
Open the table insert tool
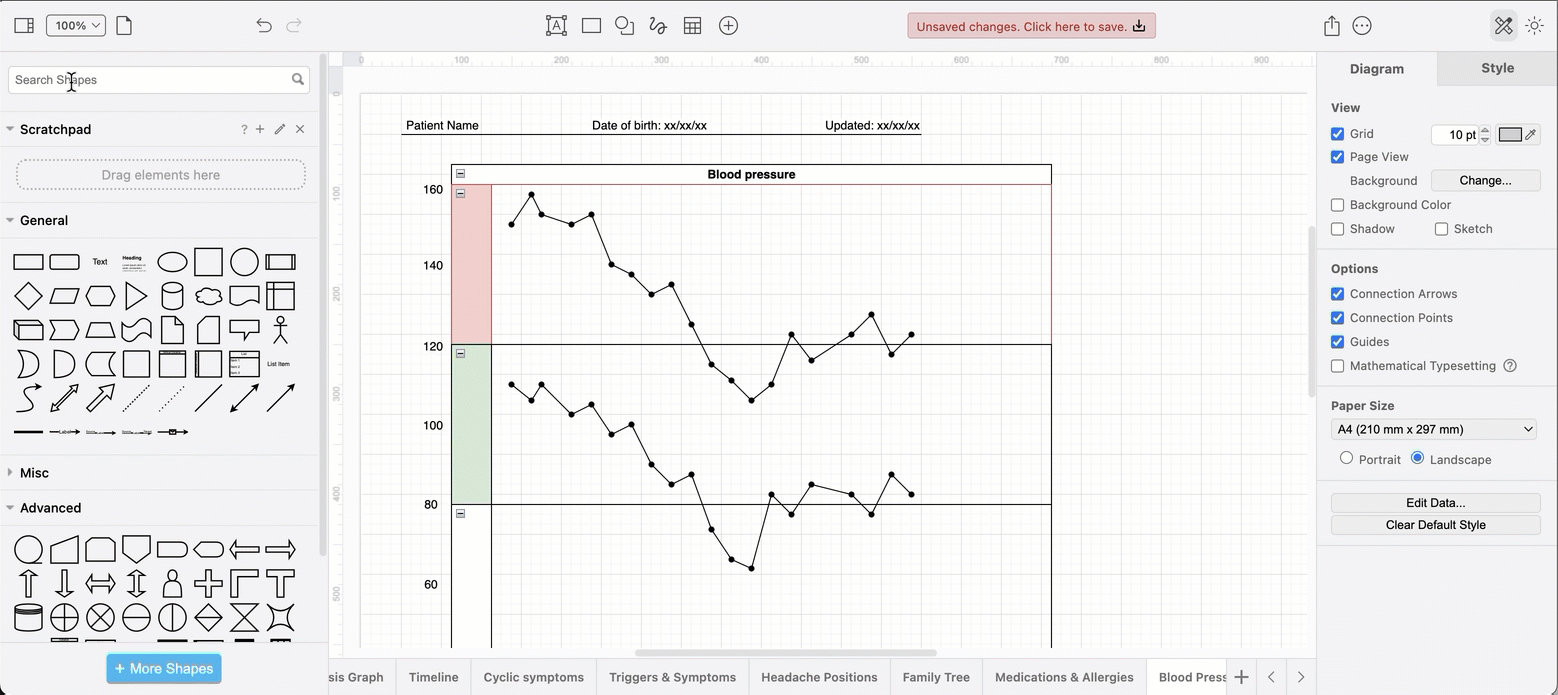click(692, 25)
